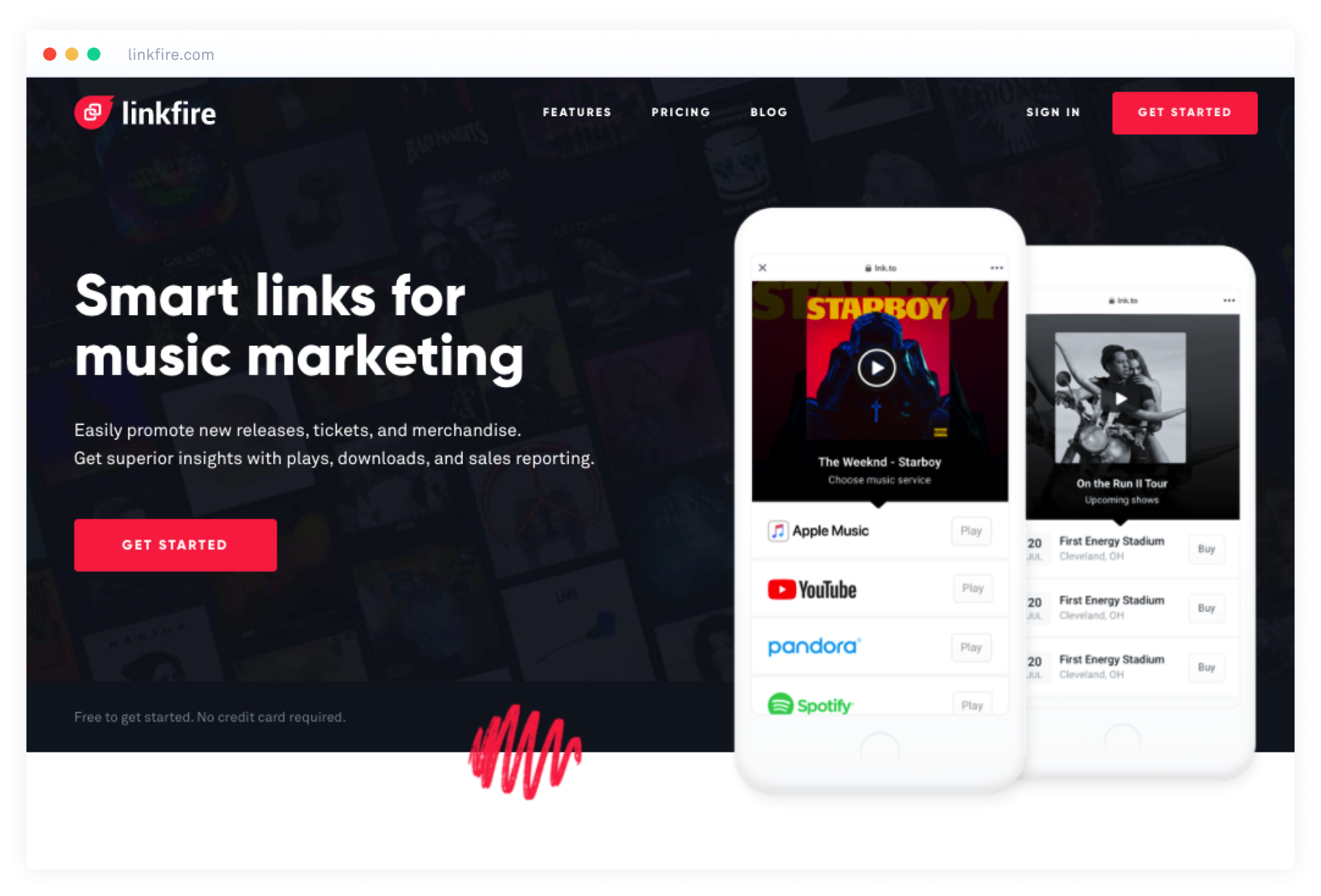Click the YouTube Play button icon

pyautogui.click(x=780, y=589)
